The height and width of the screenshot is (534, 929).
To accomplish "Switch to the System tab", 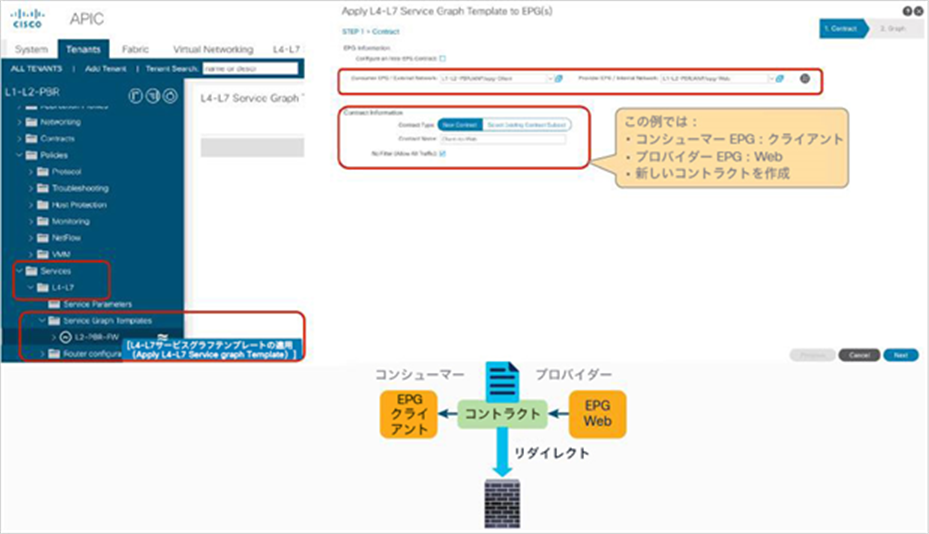I will 31,50.
